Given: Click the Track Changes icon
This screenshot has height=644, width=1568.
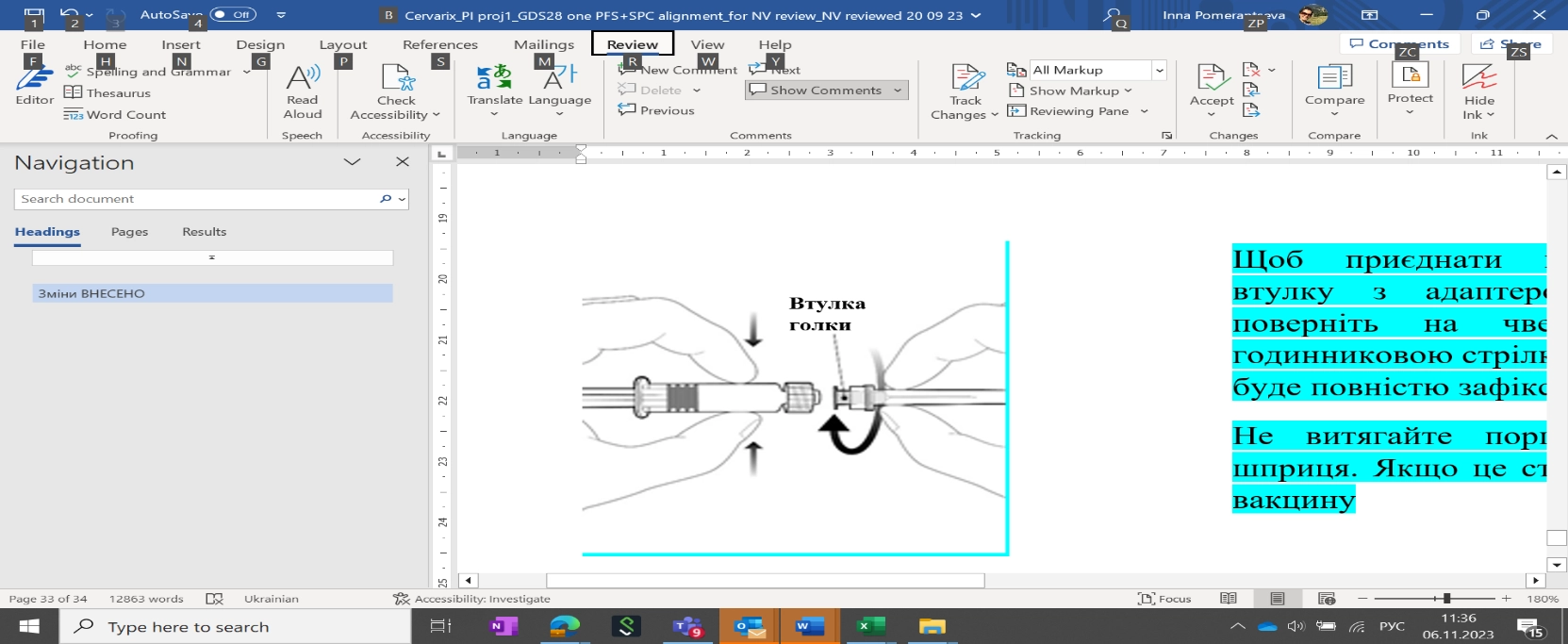Looking at the screenshot, I should 966,79.
